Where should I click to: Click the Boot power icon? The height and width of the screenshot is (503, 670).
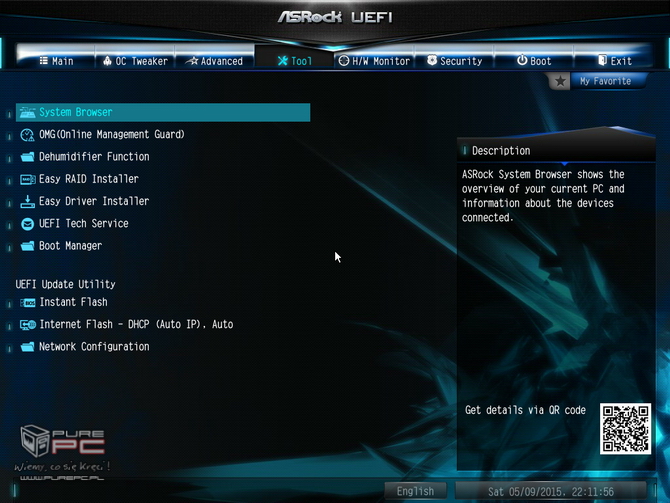(x=522, y=60)
